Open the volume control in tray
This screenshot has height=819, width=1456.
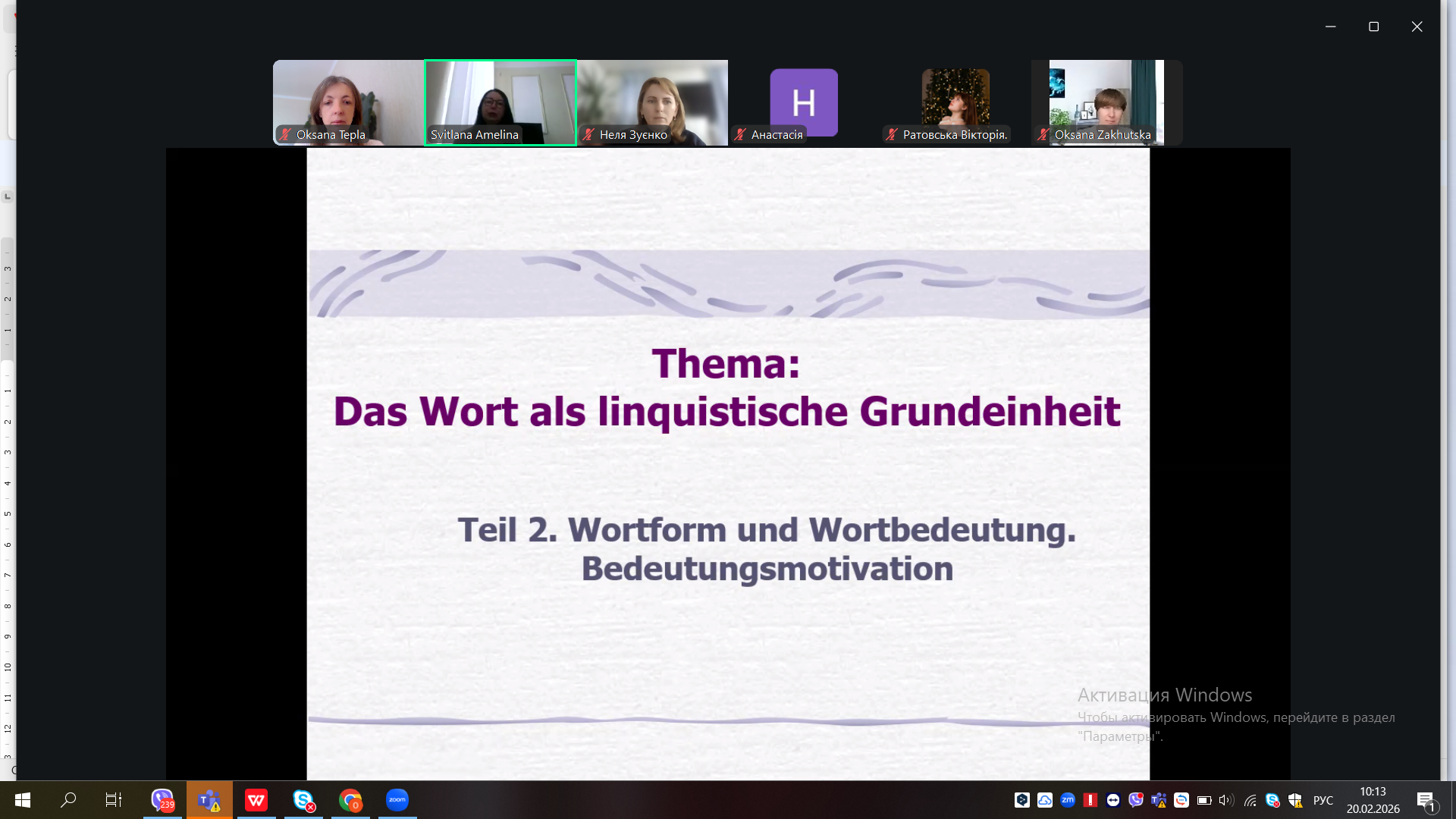coord(1226,800)
